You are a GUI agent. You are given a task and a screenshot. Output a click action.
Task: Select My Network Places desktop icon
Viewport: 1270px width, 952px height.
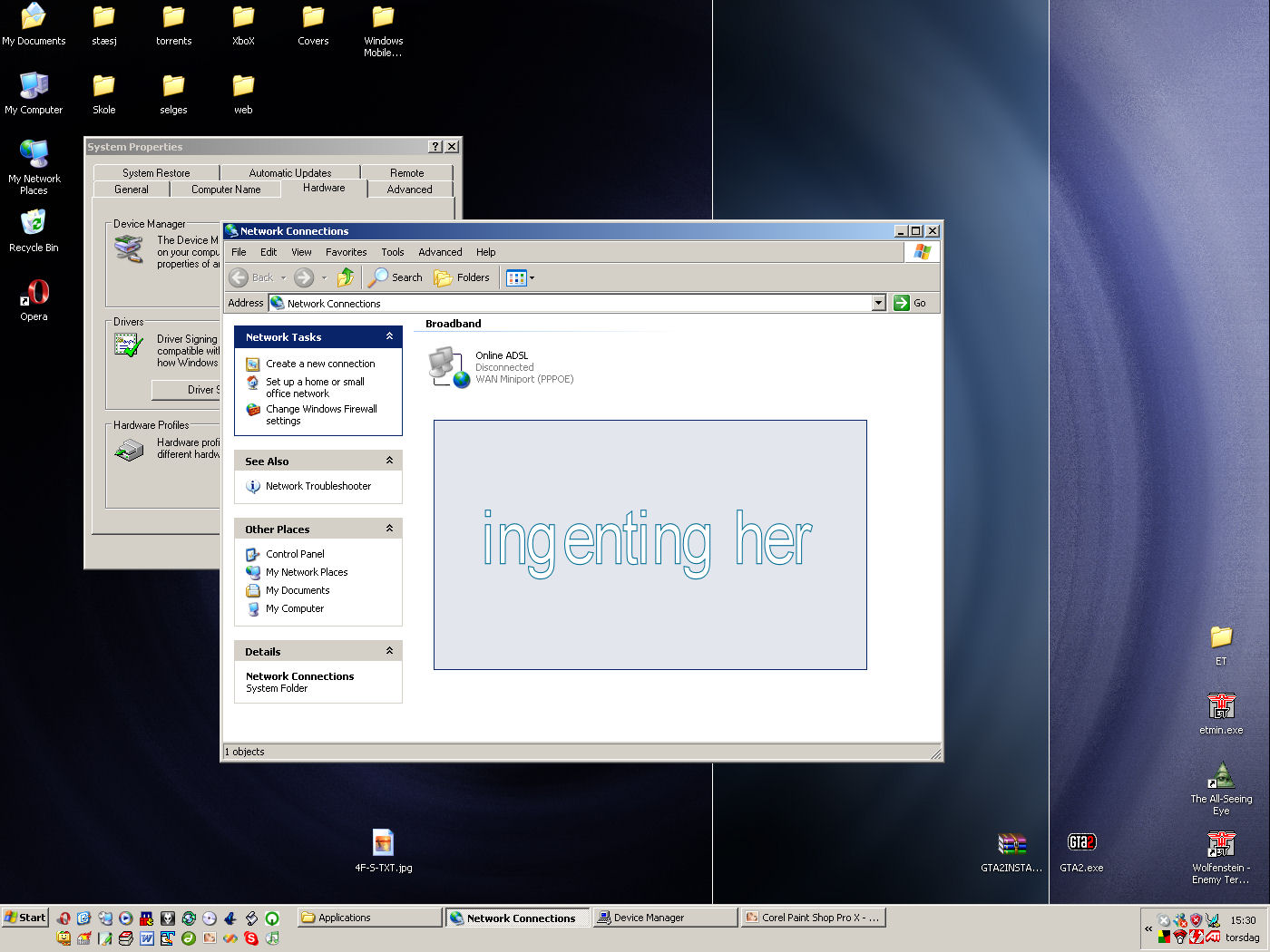[x=34, y=168]
